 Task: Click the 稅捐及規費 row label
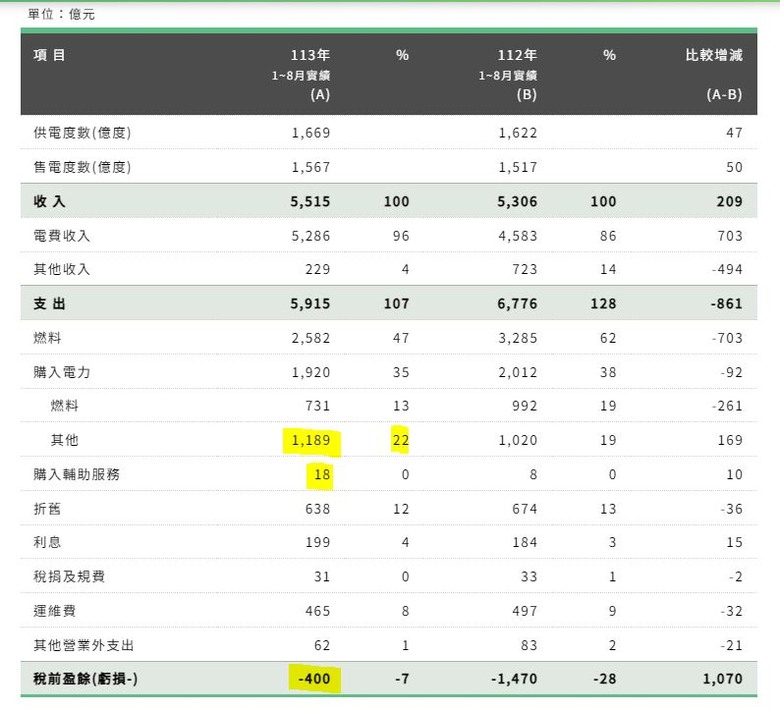click(69, 576)
